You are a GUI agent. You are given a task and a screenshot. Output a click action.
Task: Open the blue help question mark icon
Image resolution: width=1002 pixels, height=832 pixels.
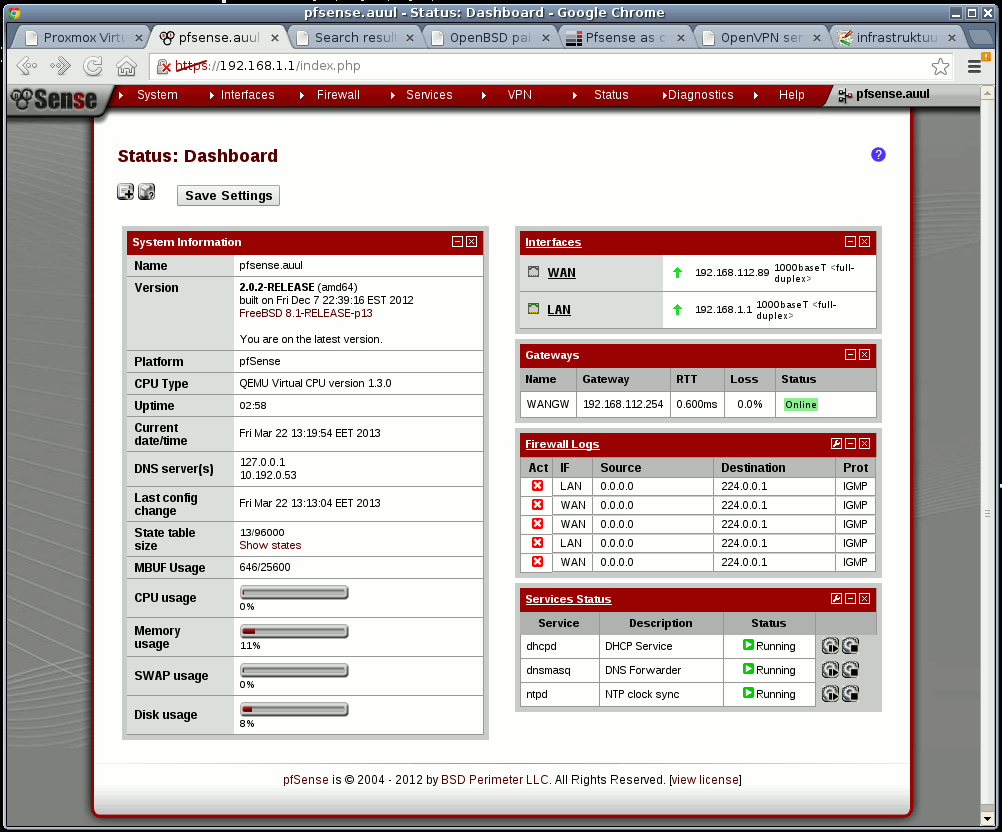tap(878, 155)
